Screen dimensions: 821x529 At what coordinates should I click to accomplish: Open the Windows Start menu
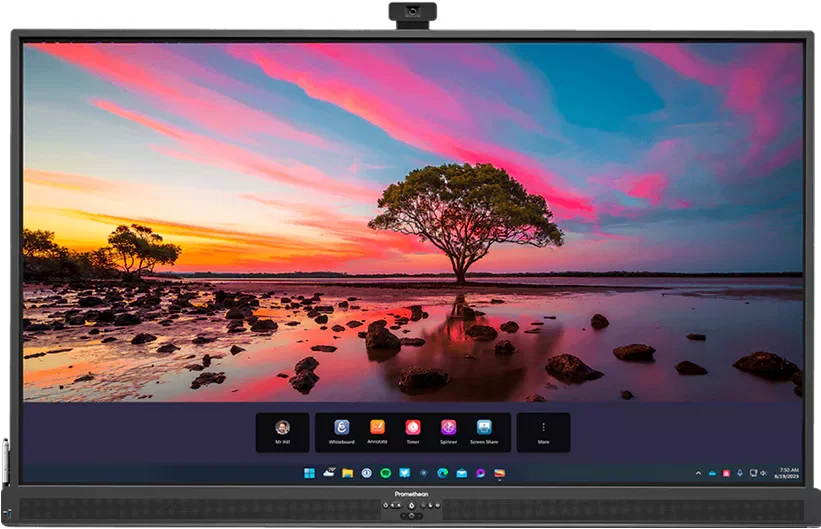[x=309, y=473]
